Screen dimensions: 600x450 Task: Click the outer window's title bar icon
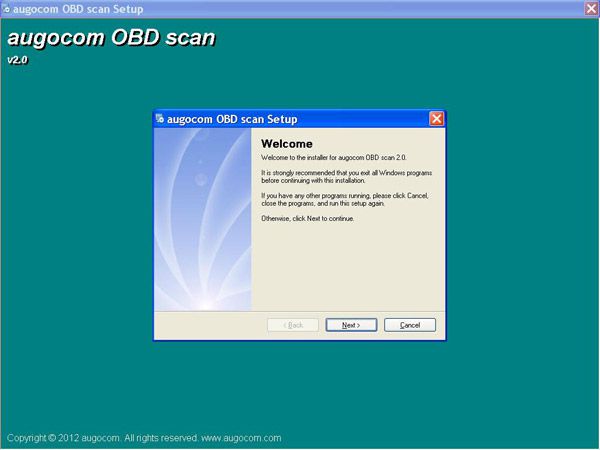tap(7, 8)
